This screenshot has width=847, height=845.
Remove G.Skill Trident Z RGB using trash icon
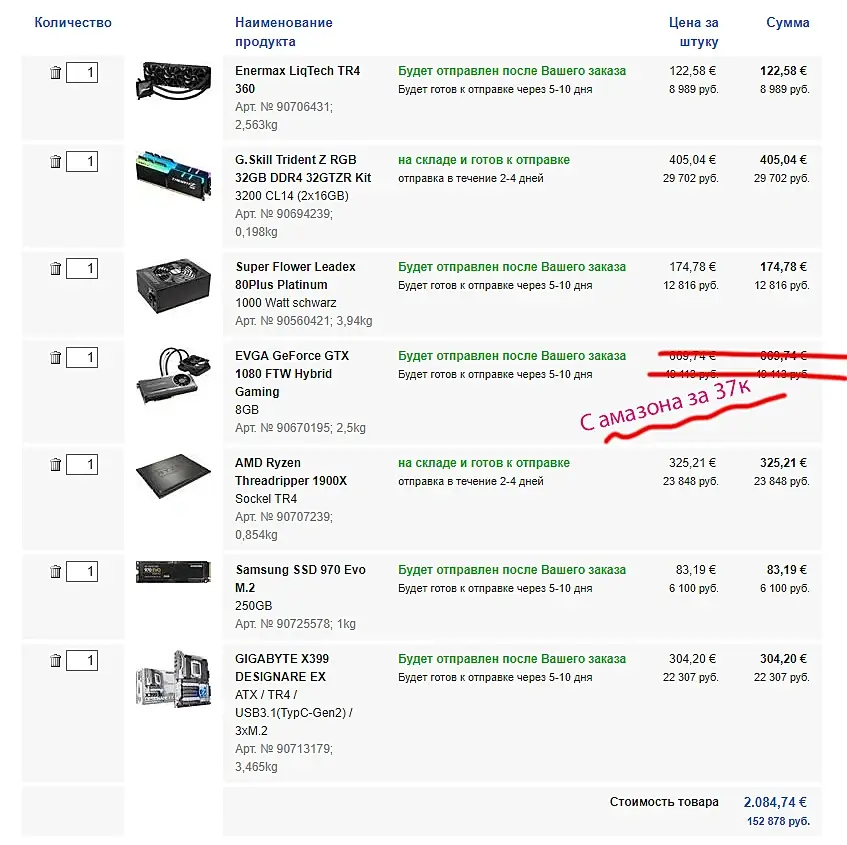pyautogui.click(x=56, y=162)
